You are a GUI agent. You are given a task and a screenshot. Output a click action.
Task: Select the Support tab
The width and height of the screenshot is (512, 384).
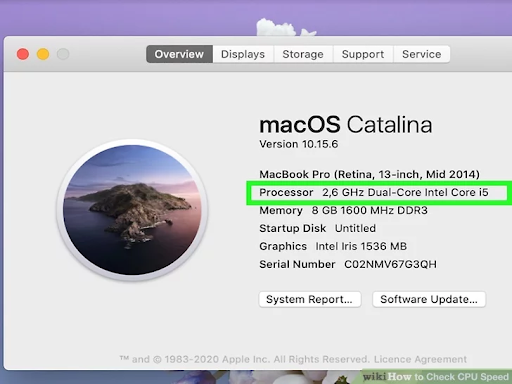point(363,54)
